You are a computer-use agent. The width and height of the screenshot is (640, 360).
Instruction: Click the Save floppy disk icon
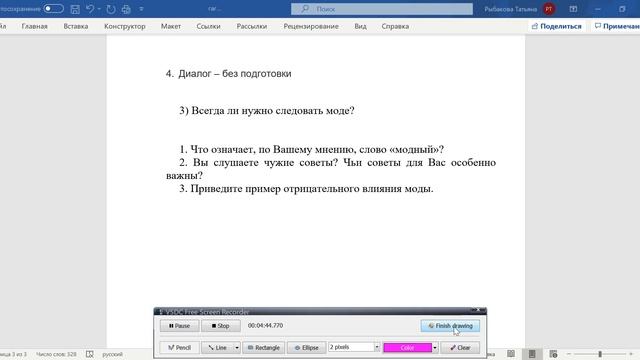[75, 9]
